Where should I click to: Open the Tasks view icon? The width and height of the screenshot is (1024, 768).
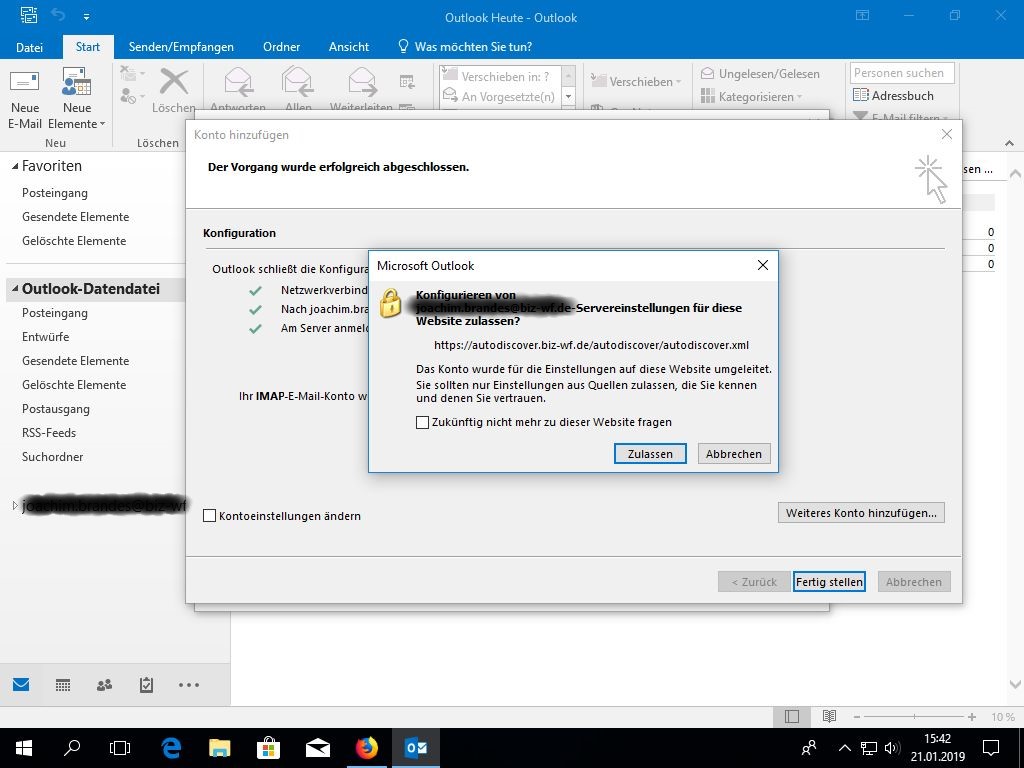146,684
